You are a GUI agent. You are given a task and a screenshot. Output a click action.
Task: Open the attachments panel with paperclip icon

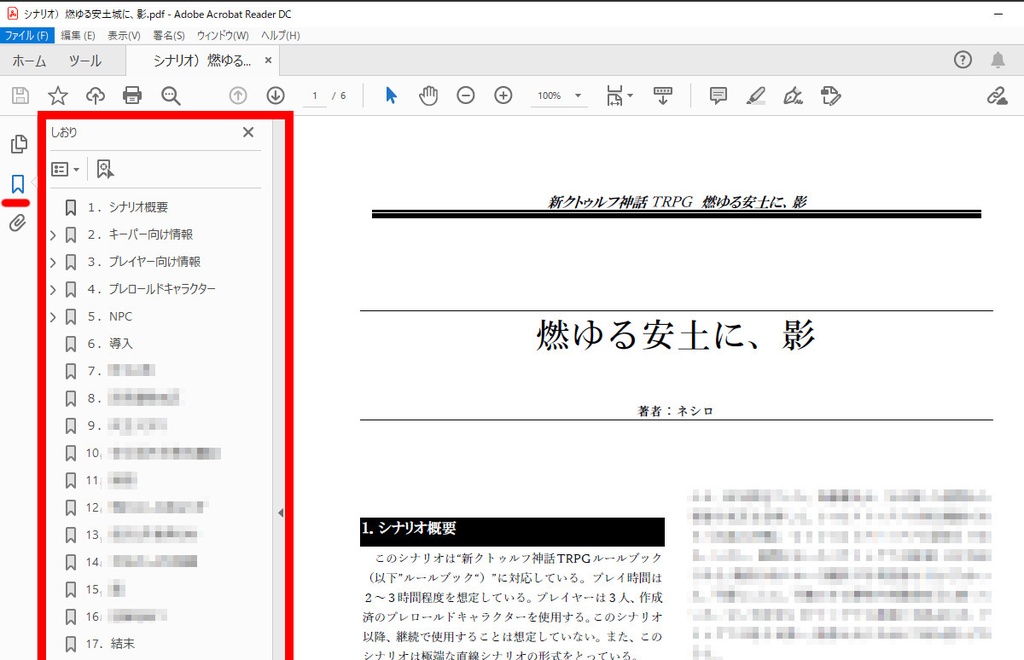pyautogui.click(x=18, y=221)
